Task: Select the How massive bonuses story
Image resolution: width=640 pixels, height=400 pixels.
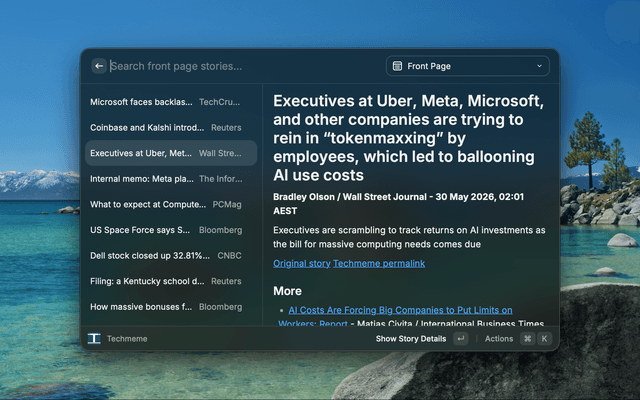Action: click(x=171, y=307)
